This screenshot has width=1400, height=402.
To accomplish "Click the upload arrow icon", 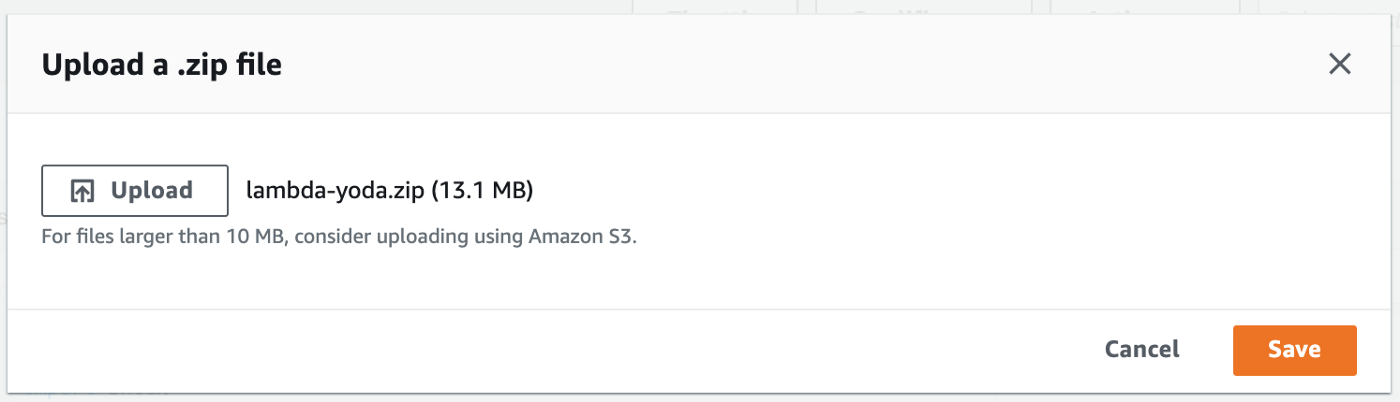I will click(x=82, y=191).
